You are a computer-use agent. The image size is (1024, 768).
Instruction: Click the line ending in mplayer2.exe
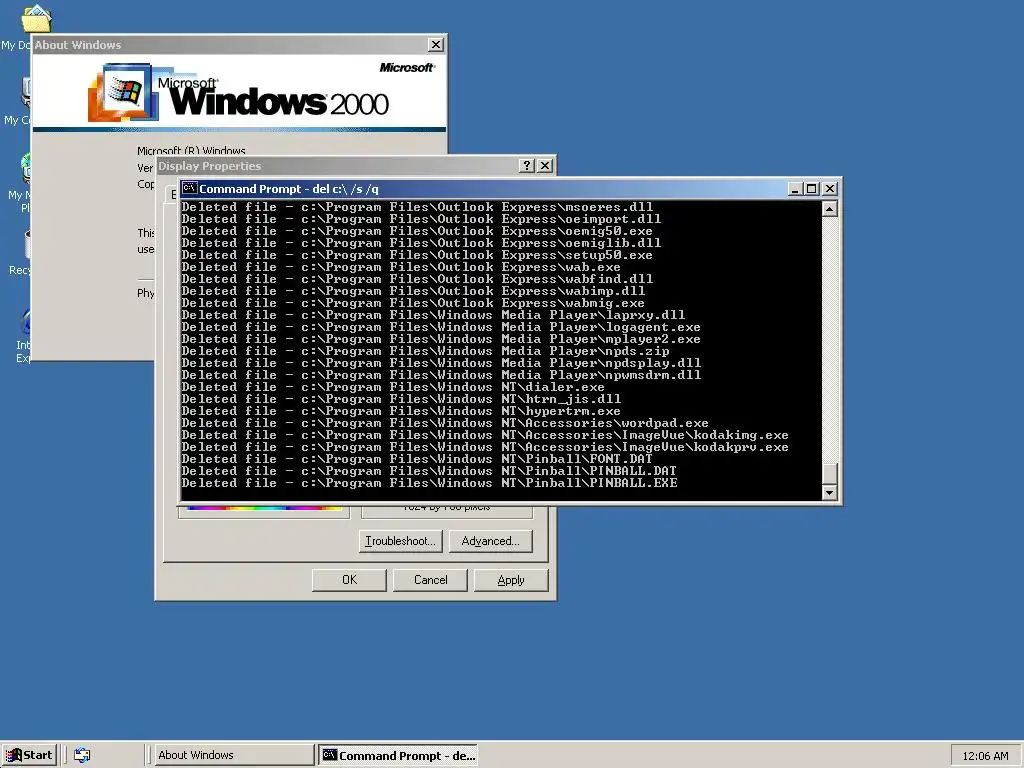click(441, 339)
